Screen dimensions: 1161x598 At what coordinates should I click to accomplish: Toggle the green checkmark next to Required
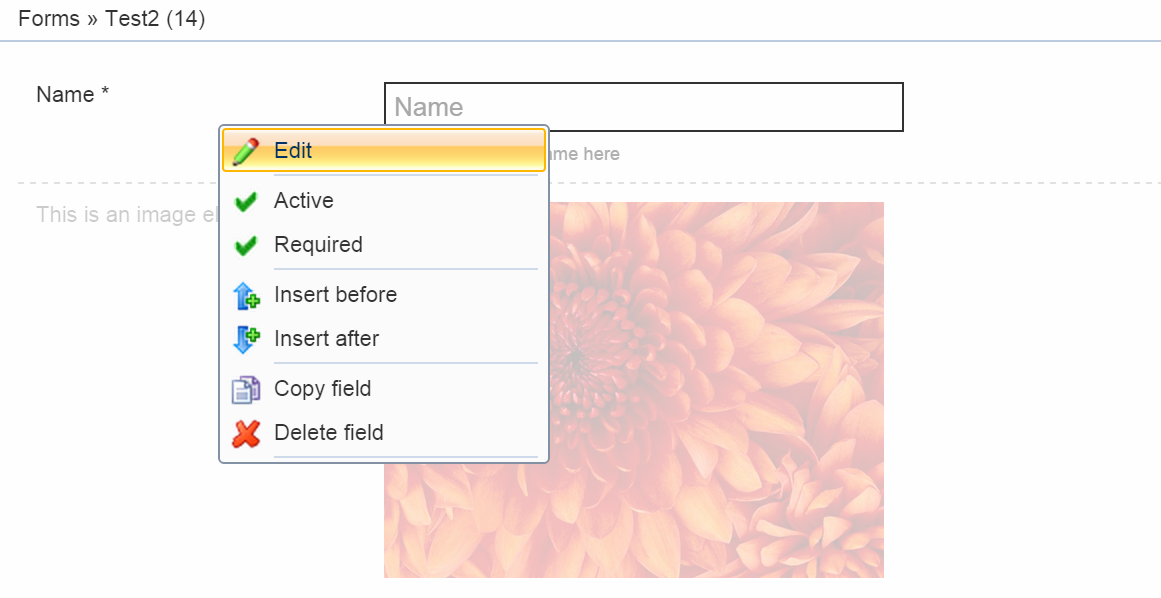tap(245, 245)
